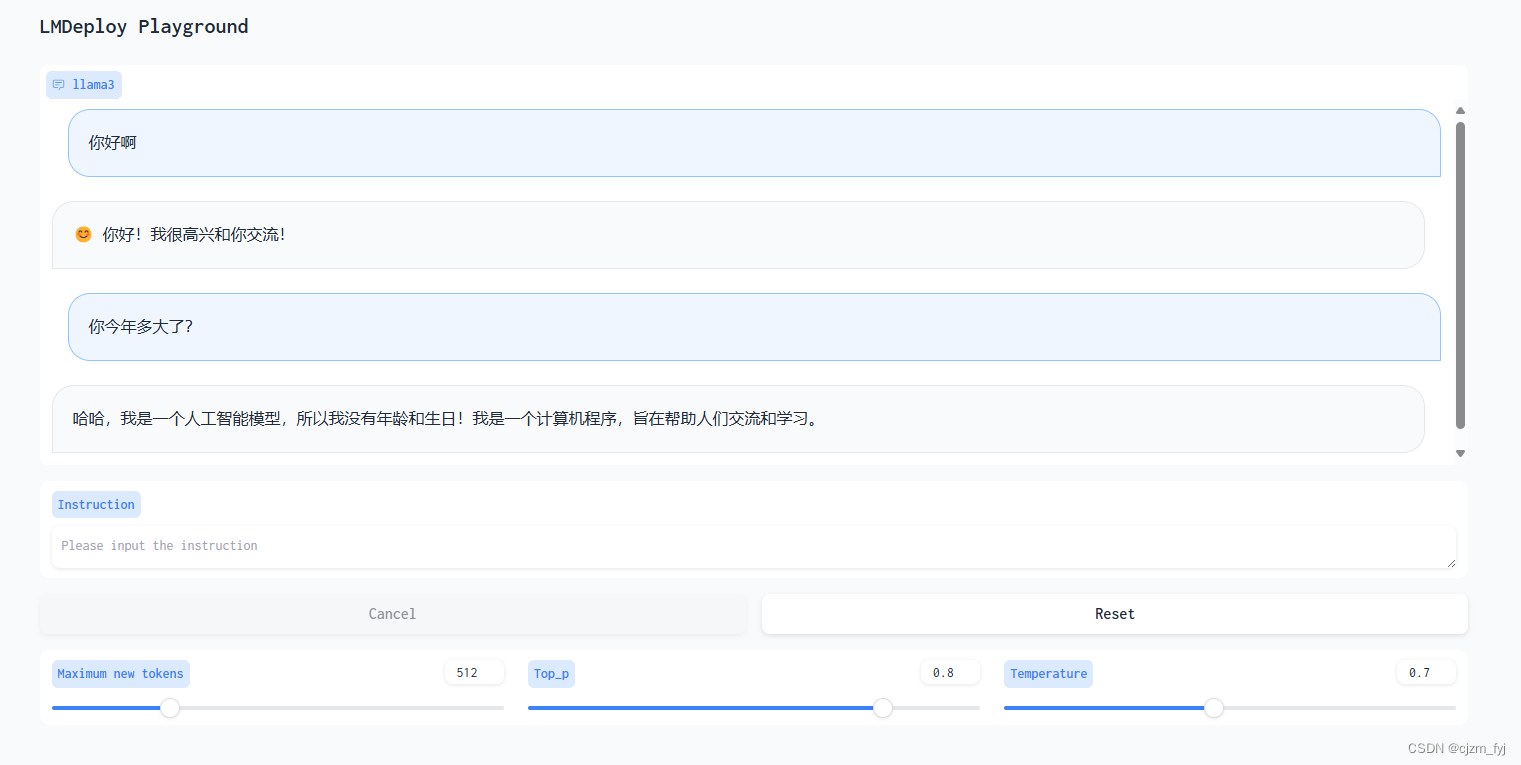Select the 0.8 Top_p value box
Image resolution: width=1521 pixels, height=765 pixels.
point(950,671)
